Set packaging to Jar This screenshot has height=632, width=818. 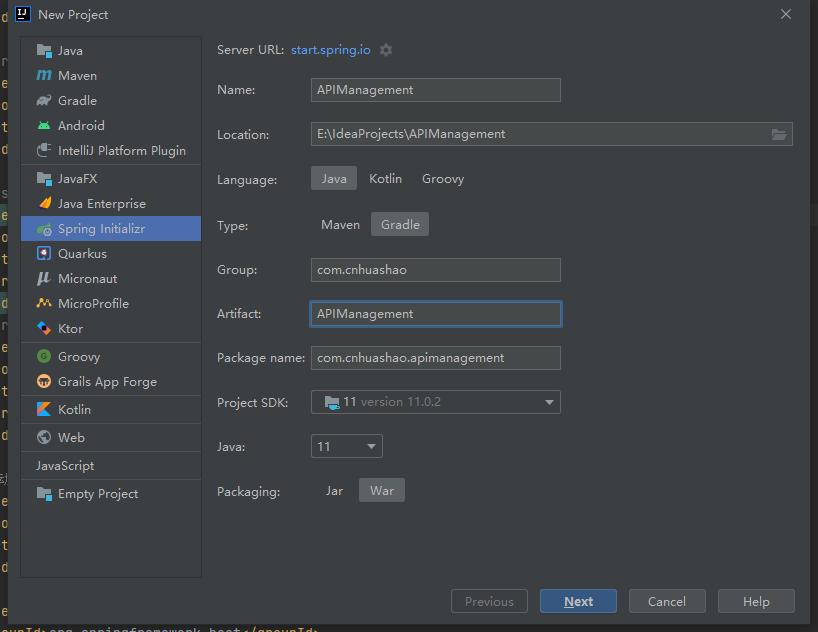(x=334, y=491)
